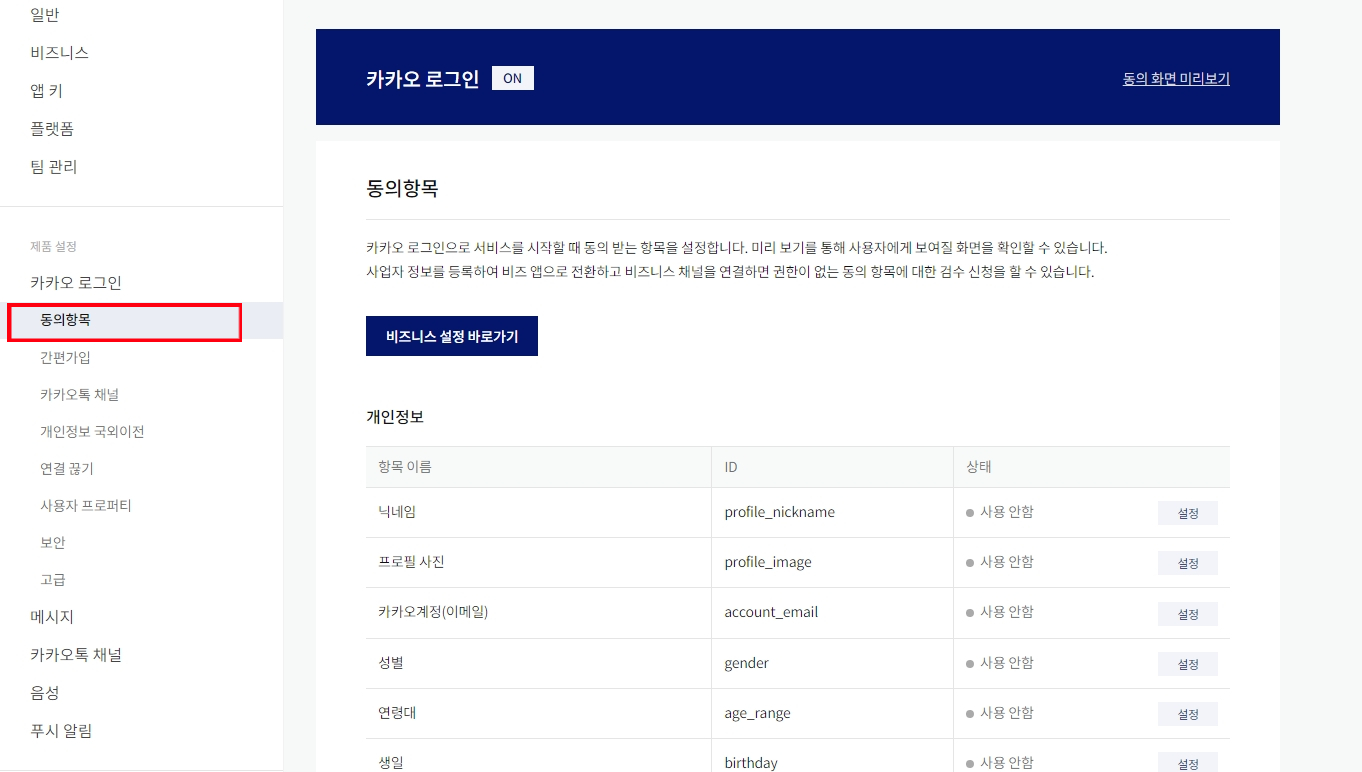
Task: Open the 플랫폼 sidebar menu
Action: 52,129
